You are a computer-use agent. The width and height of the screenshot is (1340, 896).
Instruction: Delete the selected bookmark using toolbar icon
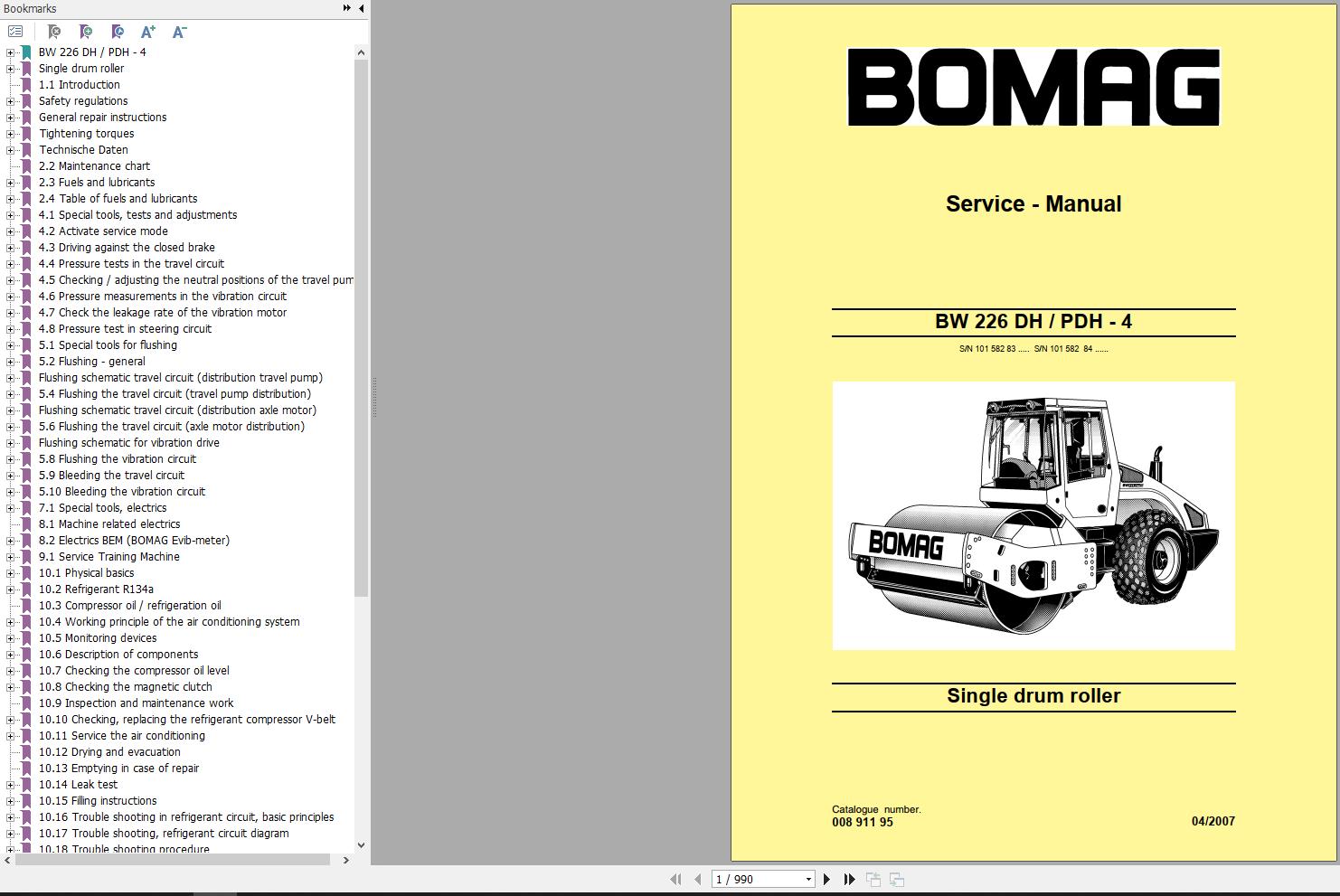tap(53, 31)
